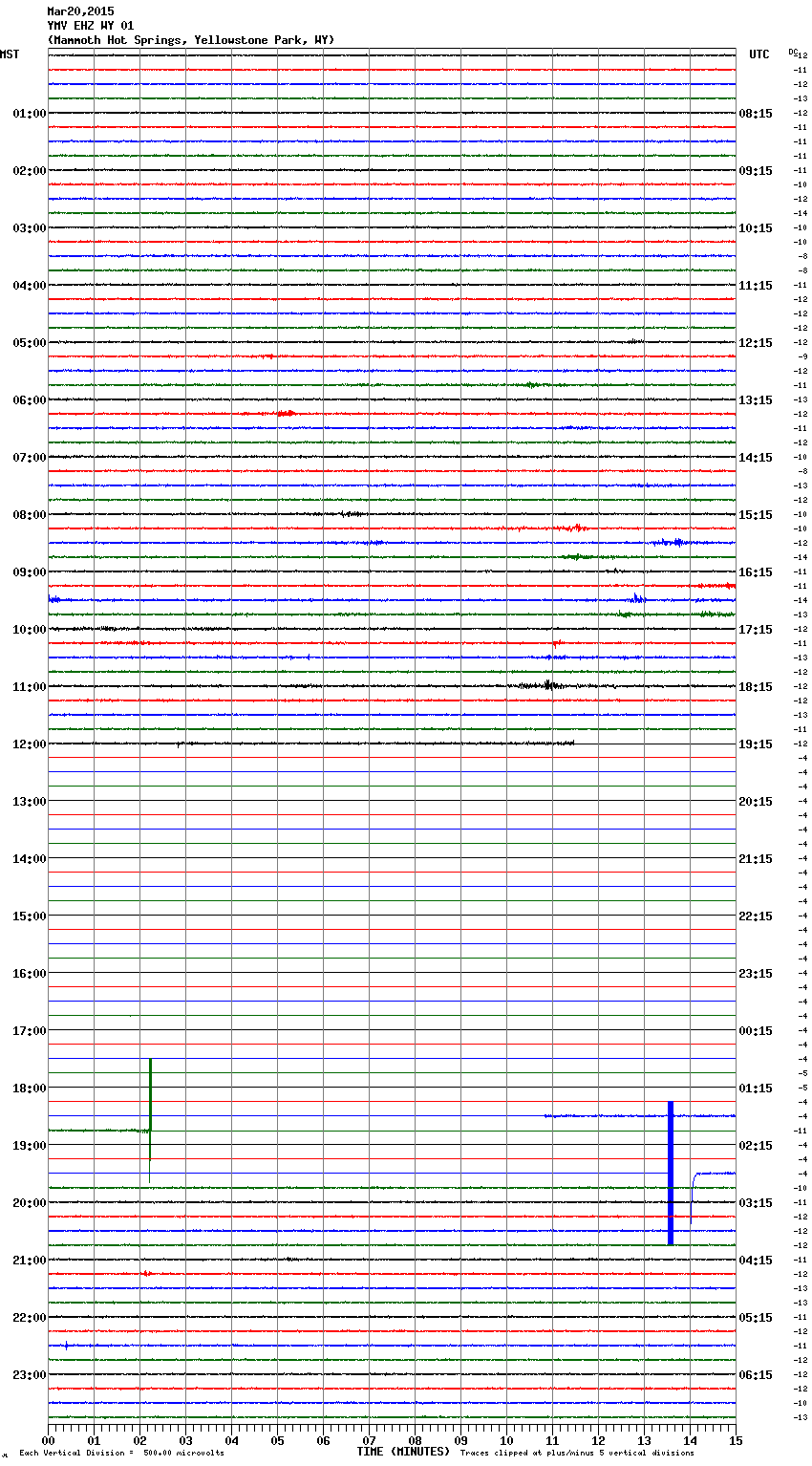812x1466 pixels.
Task: Click the "UTC" axis header
Action: (759, 54)
